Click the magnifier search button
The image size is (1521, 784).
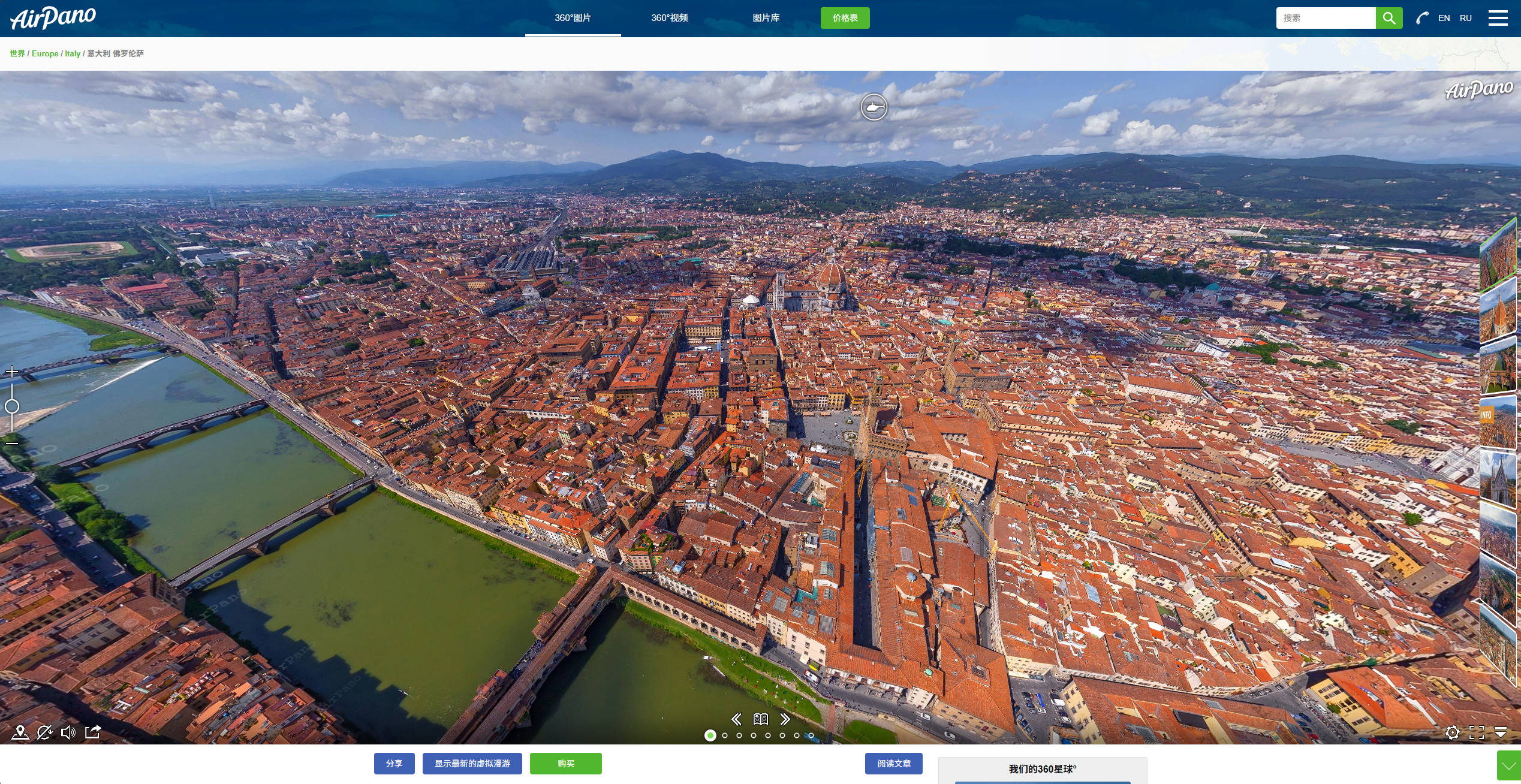pyautogui.click(x=1389, y=18)
